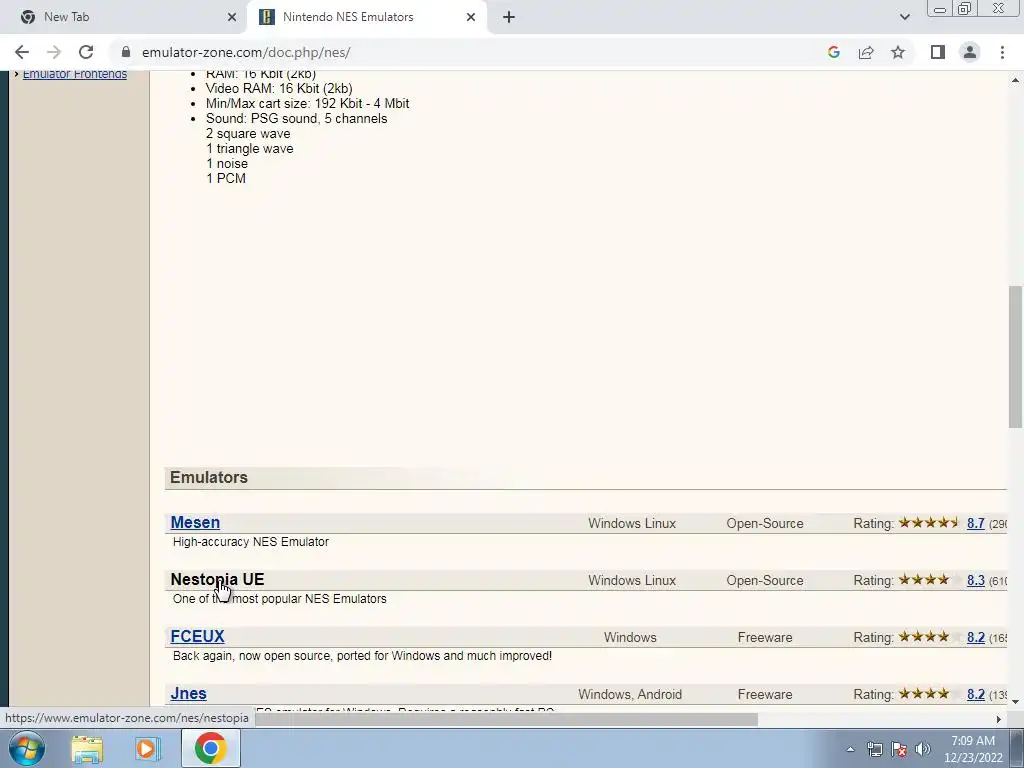This screenshot has width=1024, height=768.
Task: Open the Chrome profile avatar
Action: 970,52
